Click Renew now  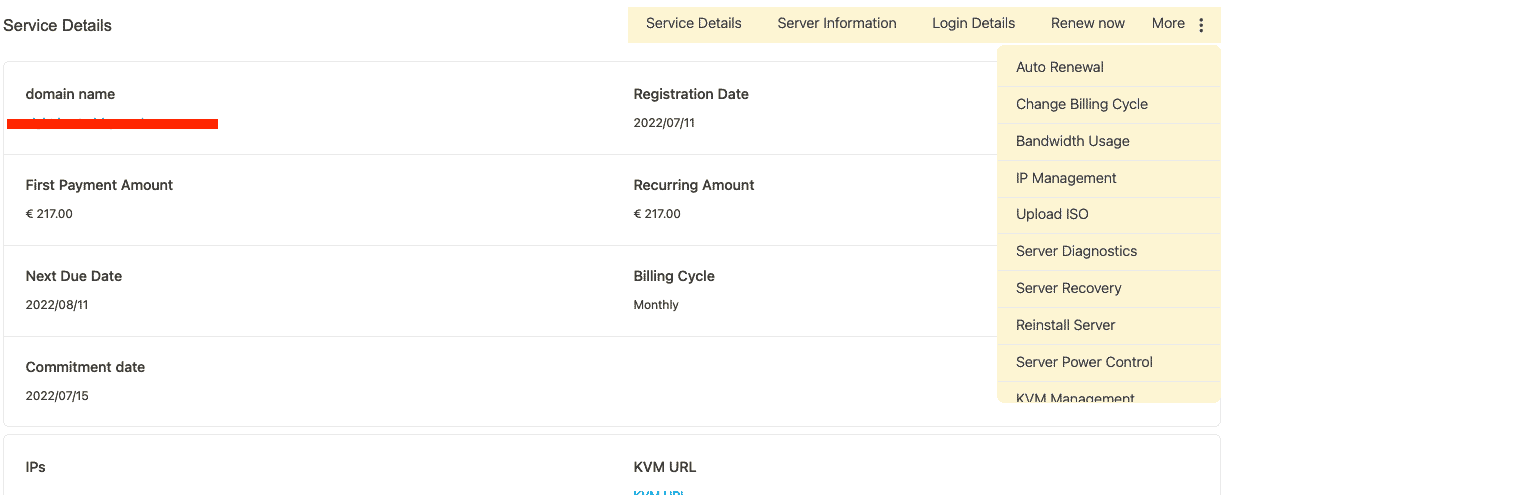[1087, 24]
